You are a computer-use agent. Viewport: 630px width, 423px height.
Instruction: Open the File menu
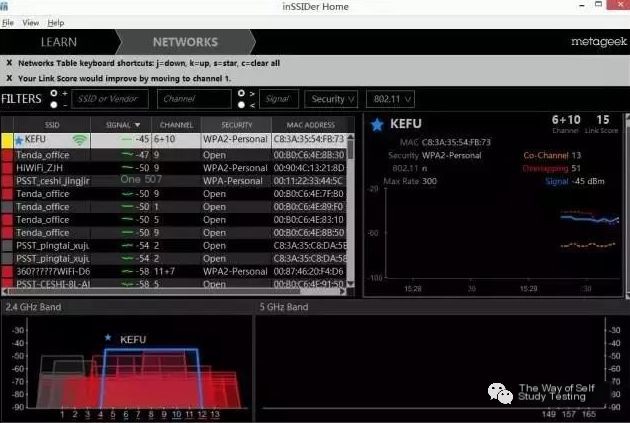pos(8,23)
